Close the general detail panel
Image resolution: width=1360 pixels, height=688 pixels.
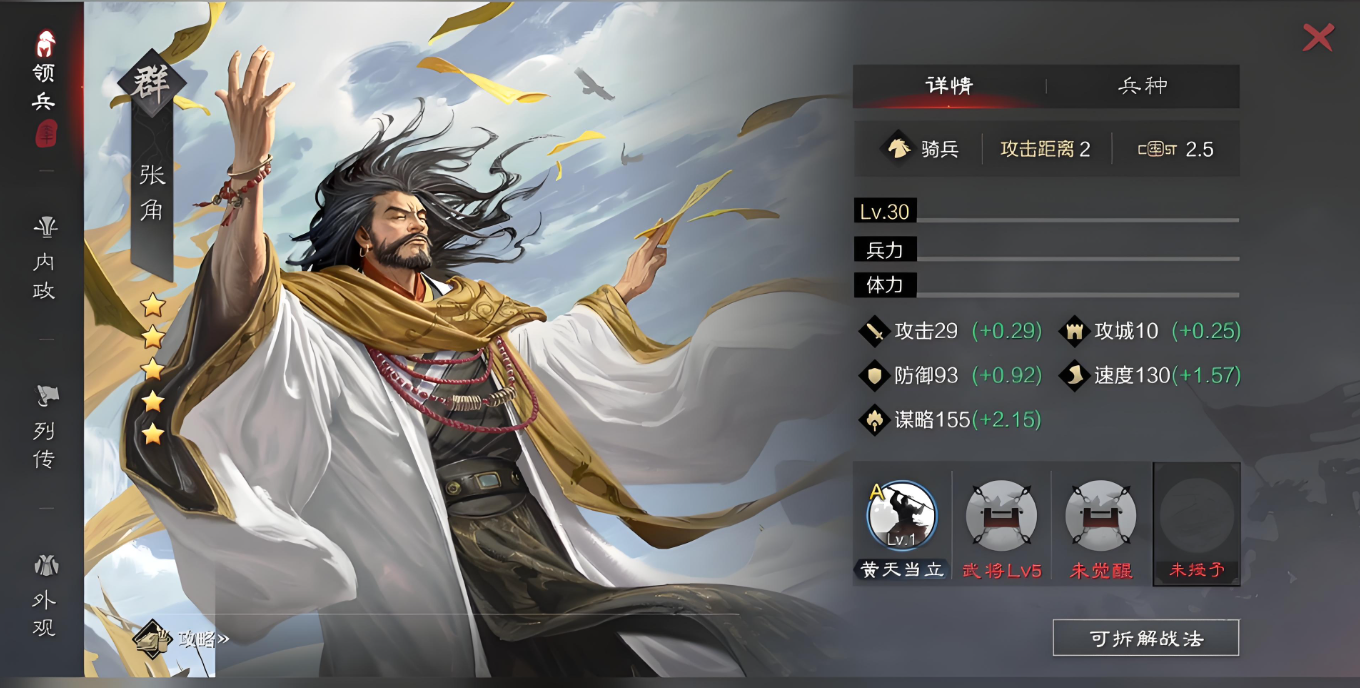1318,38
